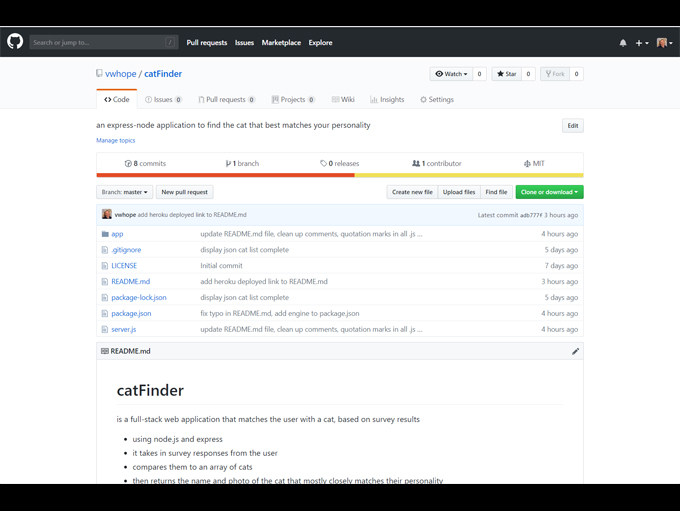This screenshot has height=511, width=680.
Task: Go to Pull requests in top navigation
Action: click(x=207, y=43)
